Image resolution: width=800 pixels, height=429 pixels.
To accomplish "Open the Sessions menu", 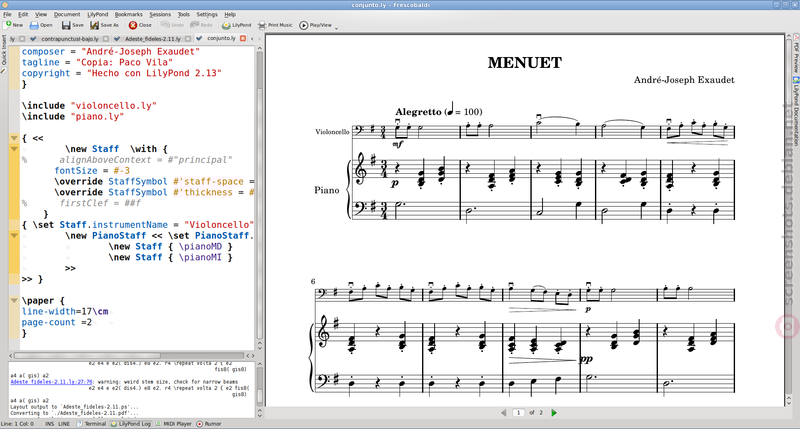I will point(160,14).
